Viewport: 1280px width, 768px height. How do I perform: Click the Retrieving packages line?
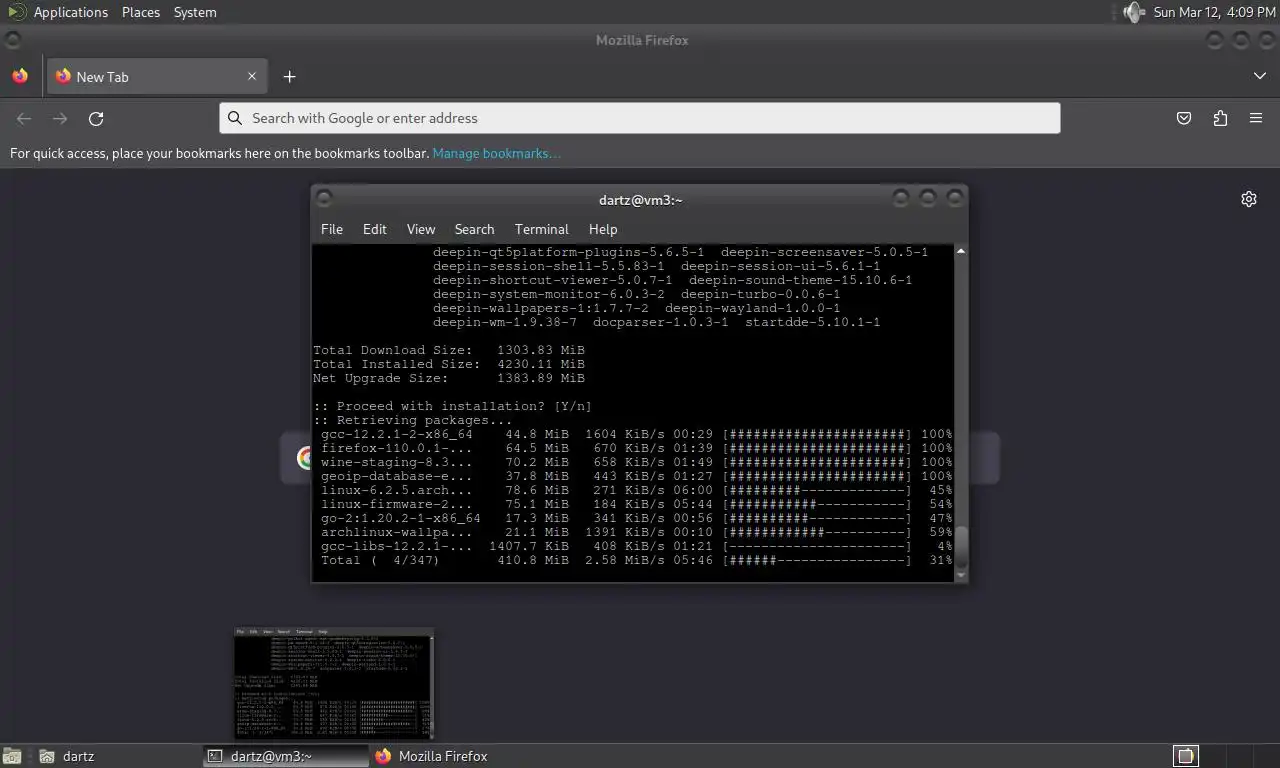click(x=412, y=420)
